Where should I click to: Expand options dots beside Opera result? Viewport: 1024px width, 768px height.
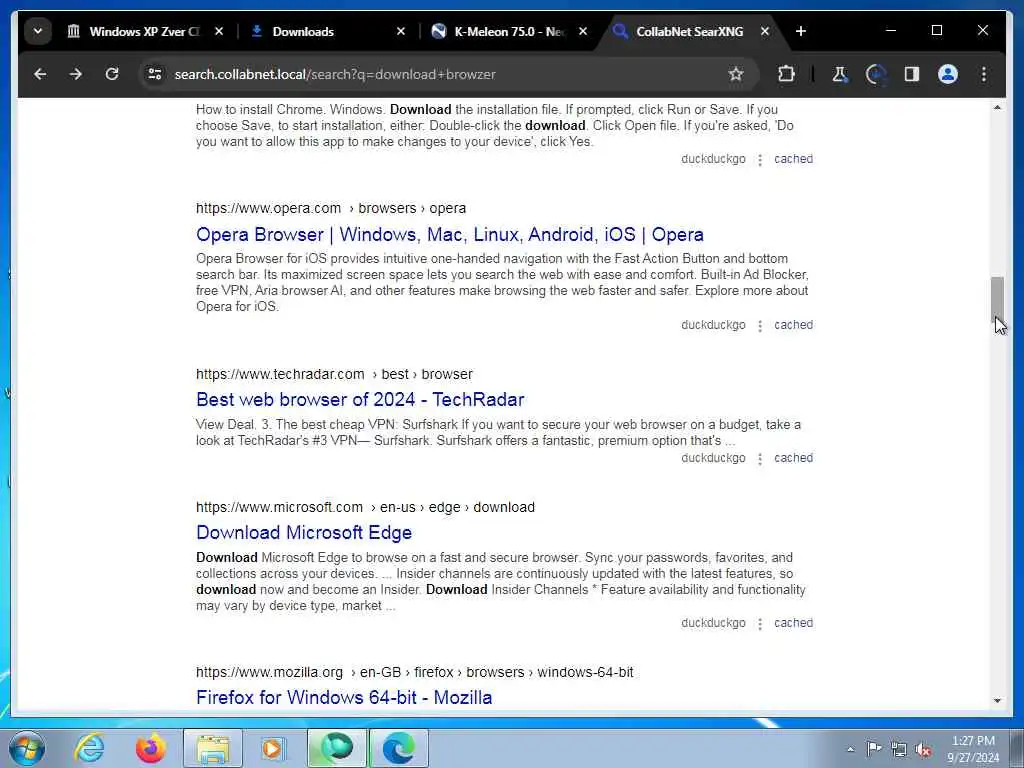pos(760,326)
